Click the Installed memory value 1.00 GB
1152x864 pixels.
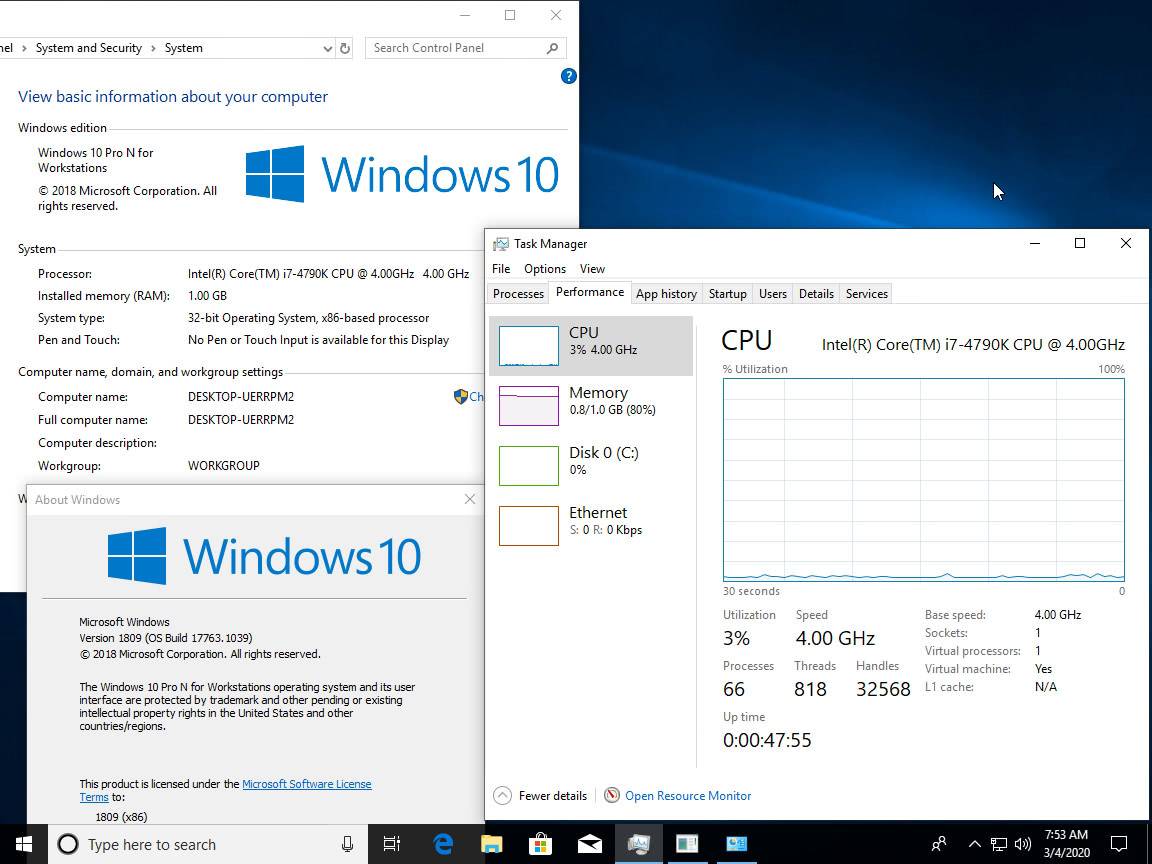tap(207, 296)
